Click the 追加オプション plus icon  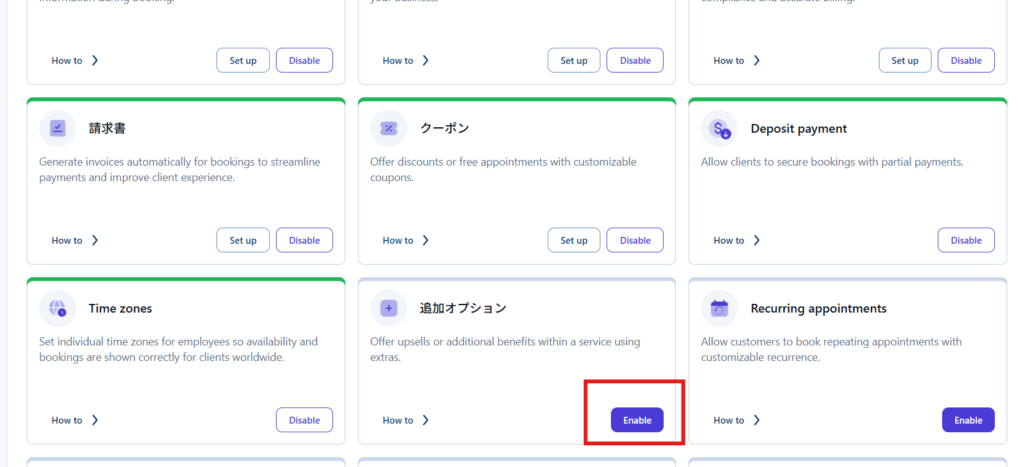click(x=388, y=309)
